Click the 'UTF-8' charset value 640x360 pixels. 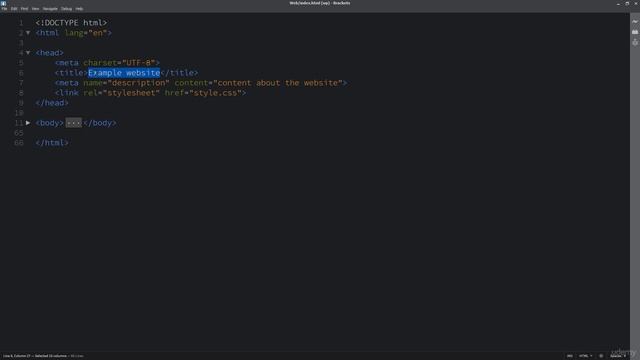(x=139, y=63)
